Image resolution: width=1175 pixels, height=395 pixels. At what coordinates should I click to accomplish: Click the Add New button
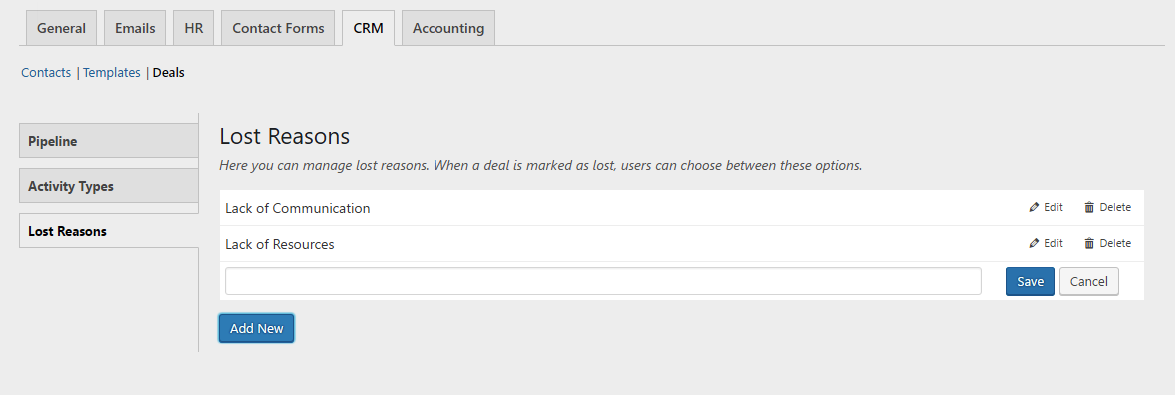[256, 328]
